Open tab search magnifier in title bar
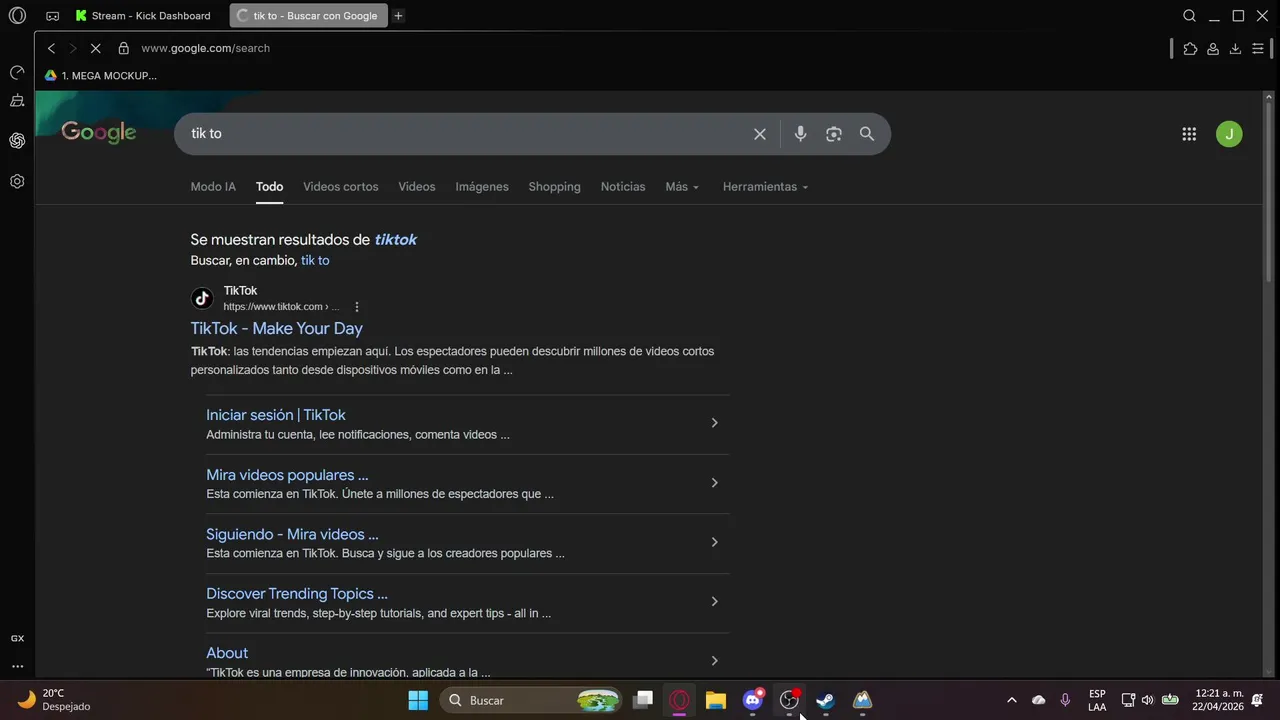This screenshot has height=720, width=1280. coord(1190,16)
